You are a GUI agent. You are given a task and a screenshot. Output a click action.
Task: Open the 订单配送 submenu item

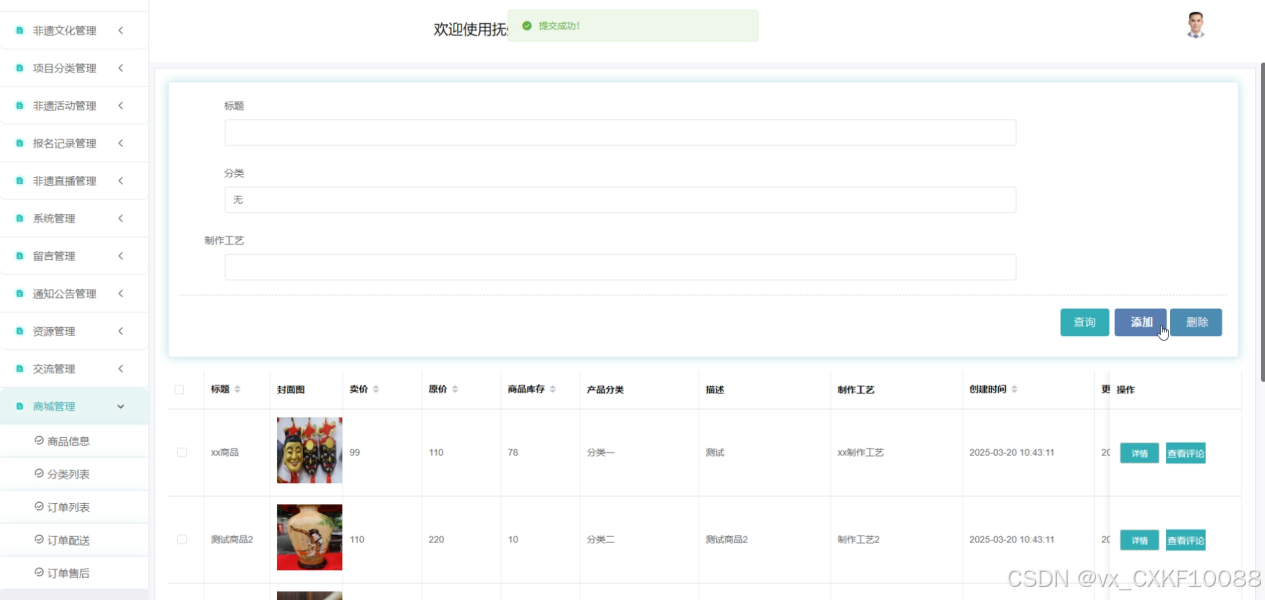tap(74, 540)
